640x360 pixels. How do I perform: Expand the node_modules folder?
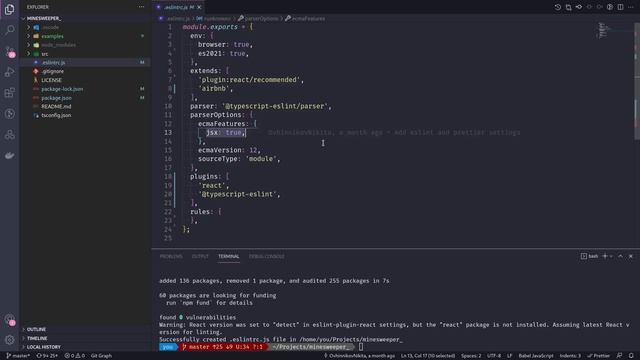click(58, 45)
